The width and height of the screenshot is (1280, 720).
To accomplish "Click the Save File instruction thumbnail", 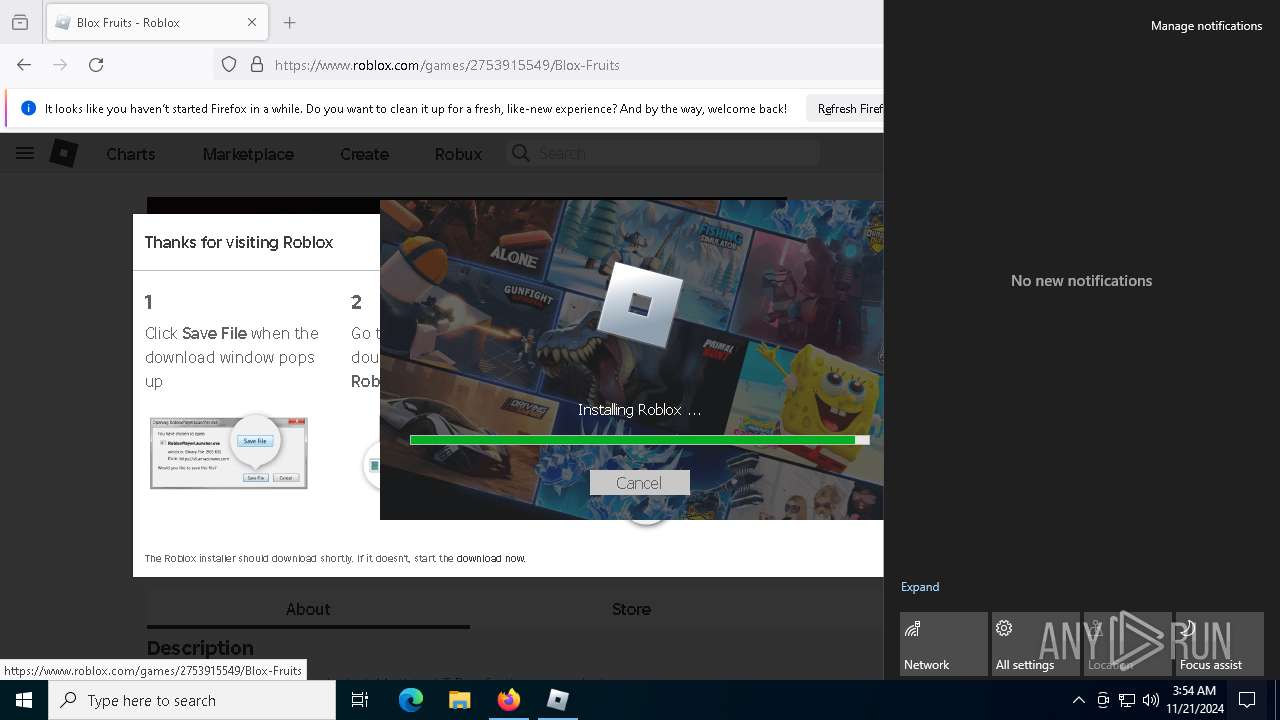I will pos(229,452).
